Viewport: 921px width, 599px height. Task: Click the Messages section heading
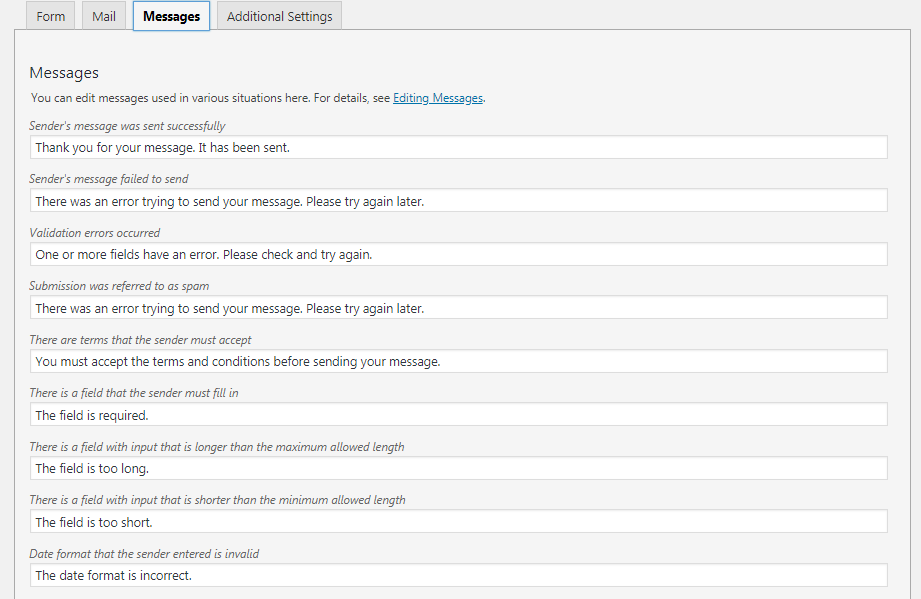coord(64,73)
